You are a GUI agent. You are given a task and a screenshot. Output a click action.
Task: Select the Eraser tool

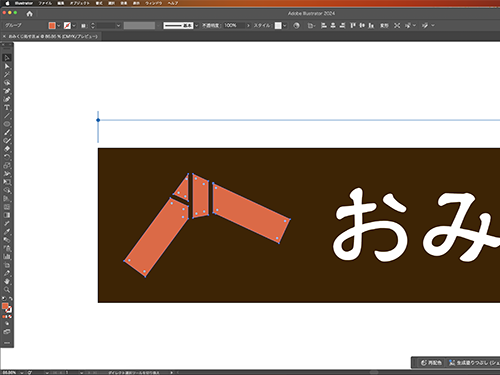[7, 149]
